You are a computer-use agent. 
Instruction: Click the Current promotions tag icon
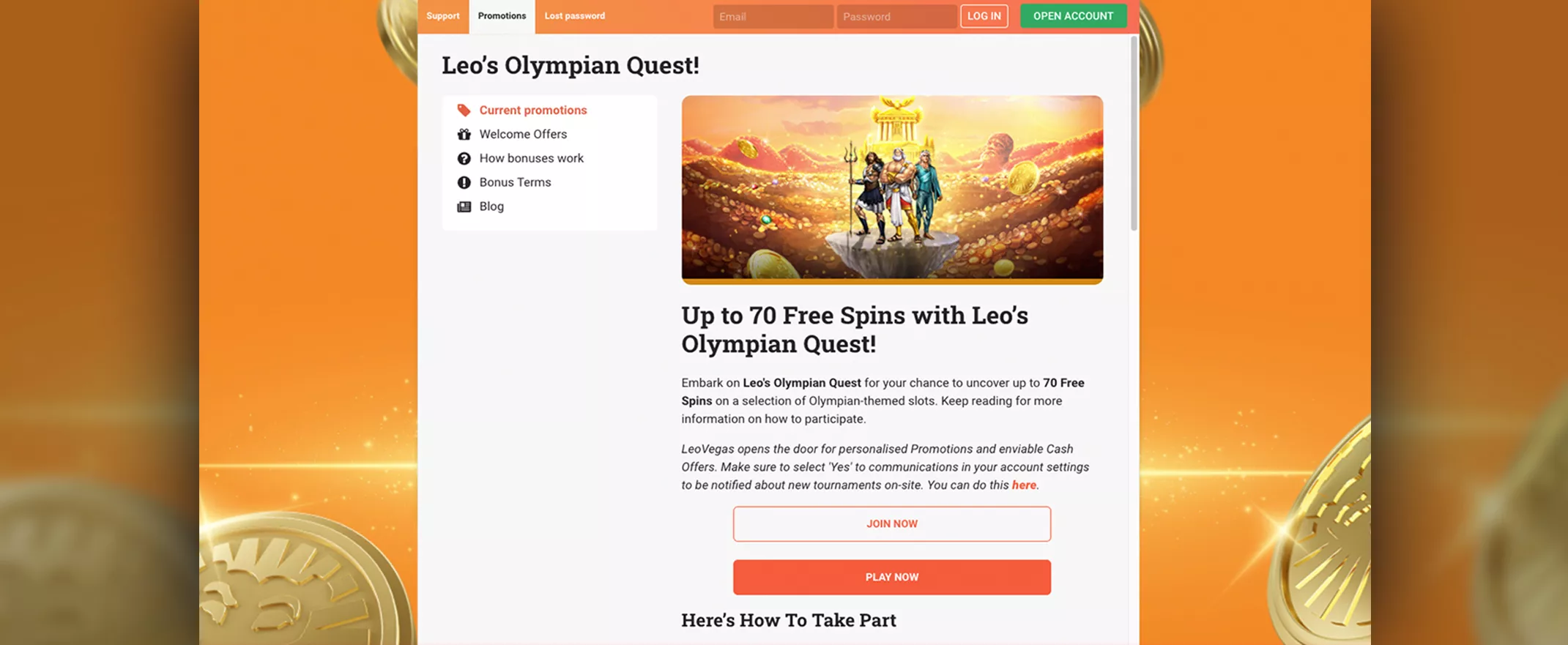[464, 111]
